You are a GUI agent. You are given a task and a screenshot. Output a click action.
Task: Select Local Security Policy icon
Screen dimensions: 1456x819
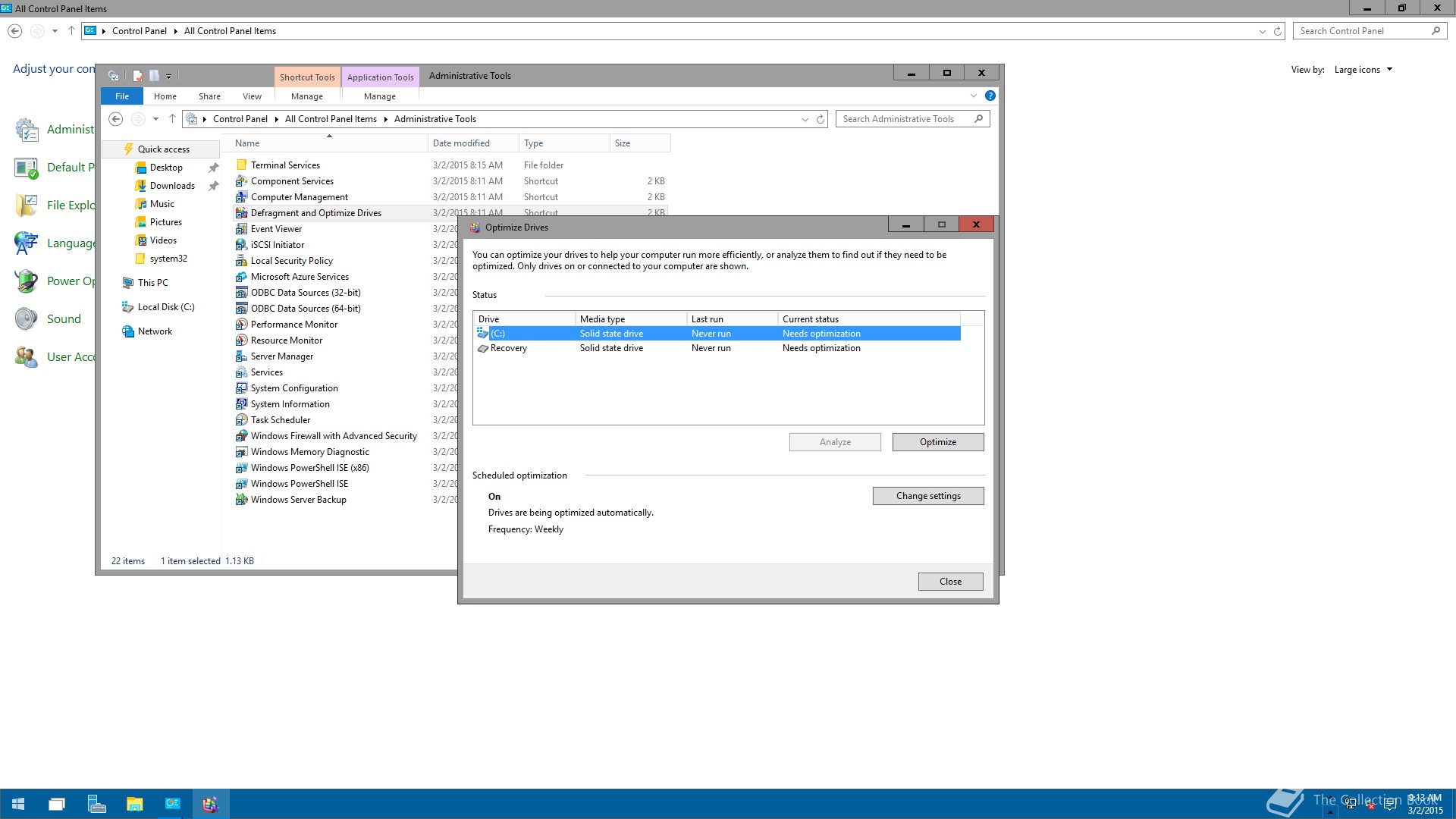(241, 260)
